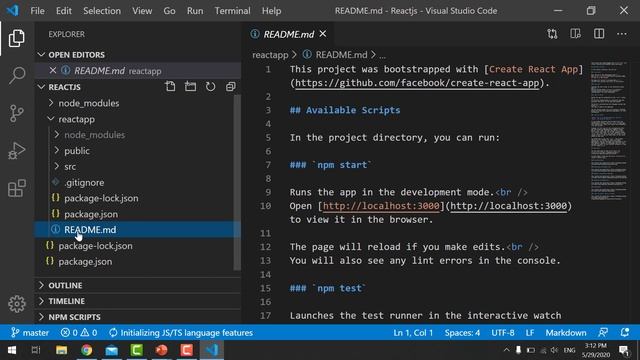Open the feedback icon in status bar
640x360 pixels.
click(x=603, y=333)
